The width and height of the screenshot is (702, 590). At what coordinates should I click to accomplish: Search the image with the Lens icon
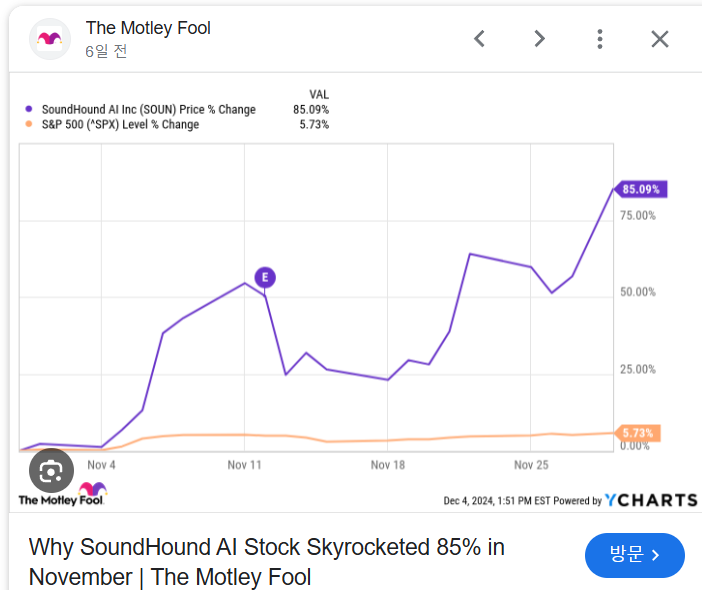tap(51, 471)
